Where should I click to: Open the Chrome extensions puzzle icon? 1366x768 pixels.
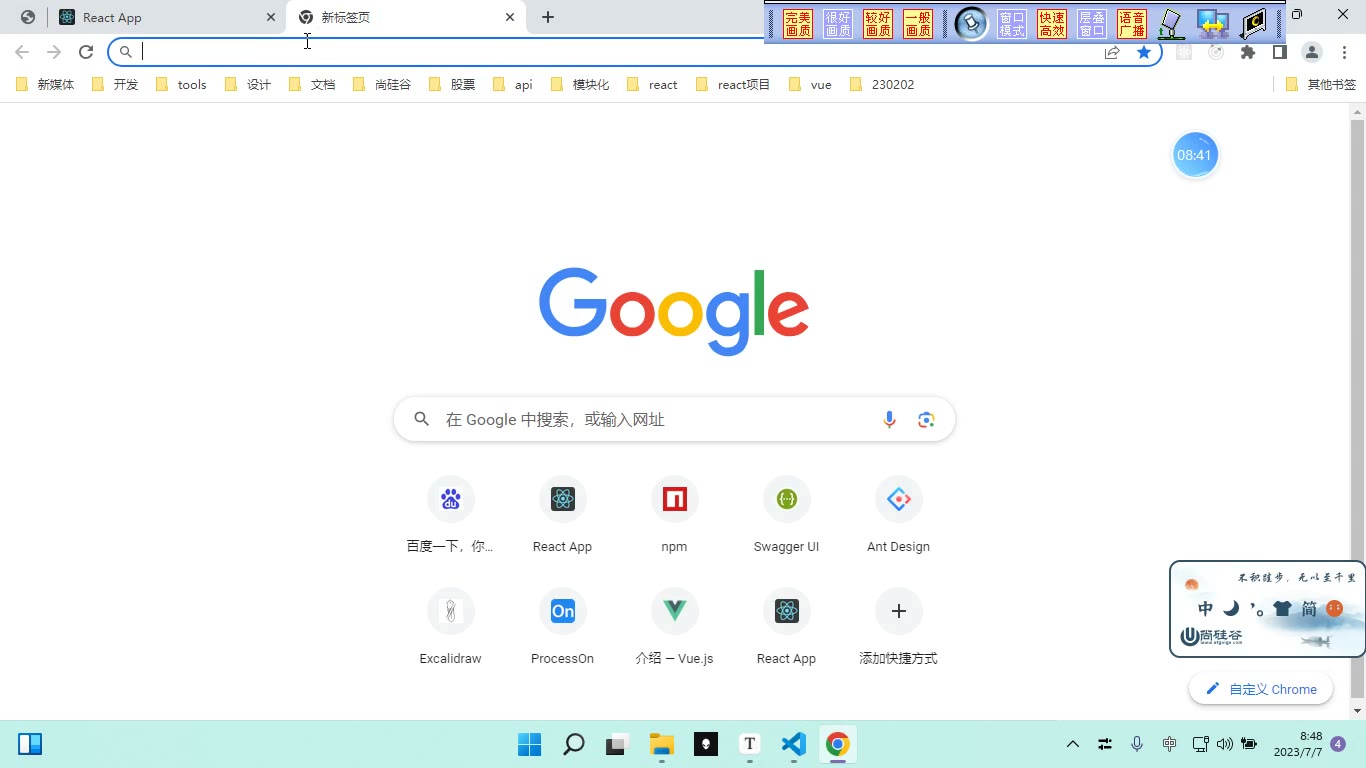coord(1248,52)
